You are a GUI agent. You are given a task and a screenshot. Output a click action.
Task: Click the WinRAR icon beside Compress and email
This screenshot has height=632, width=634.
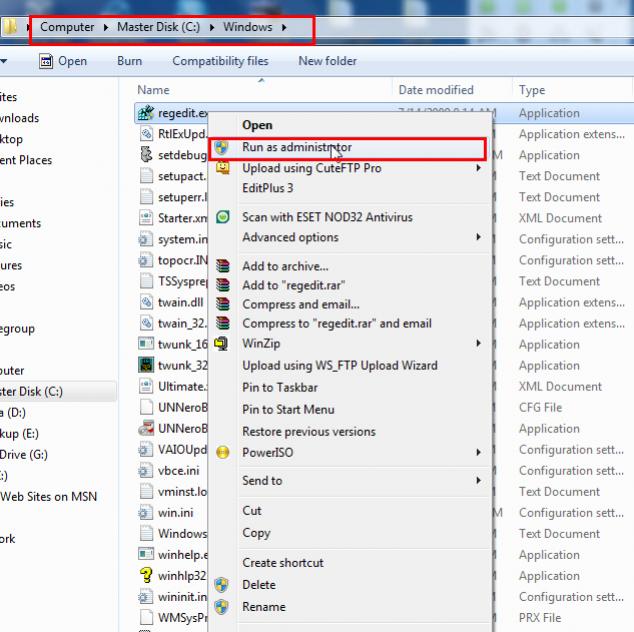(223, 304)
